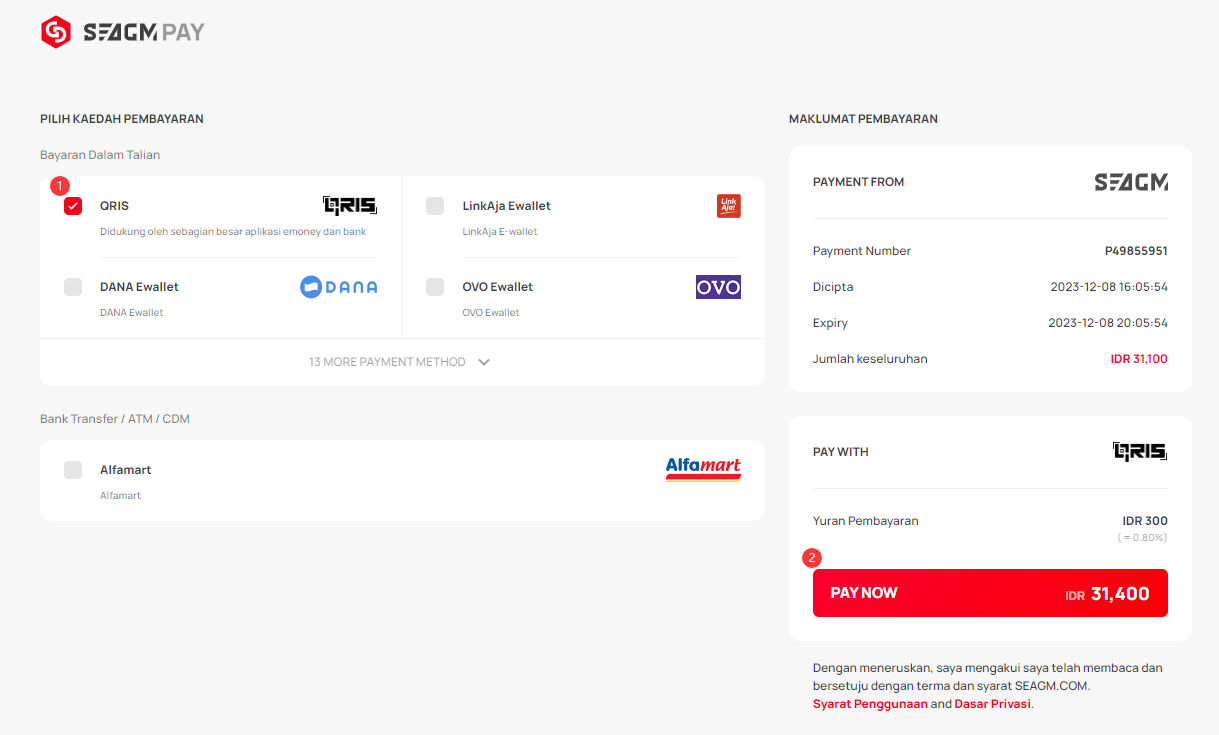The width and height of the screenshot is (1219, 735).
Task: Click the Alfamart option title
Action: 126,470
